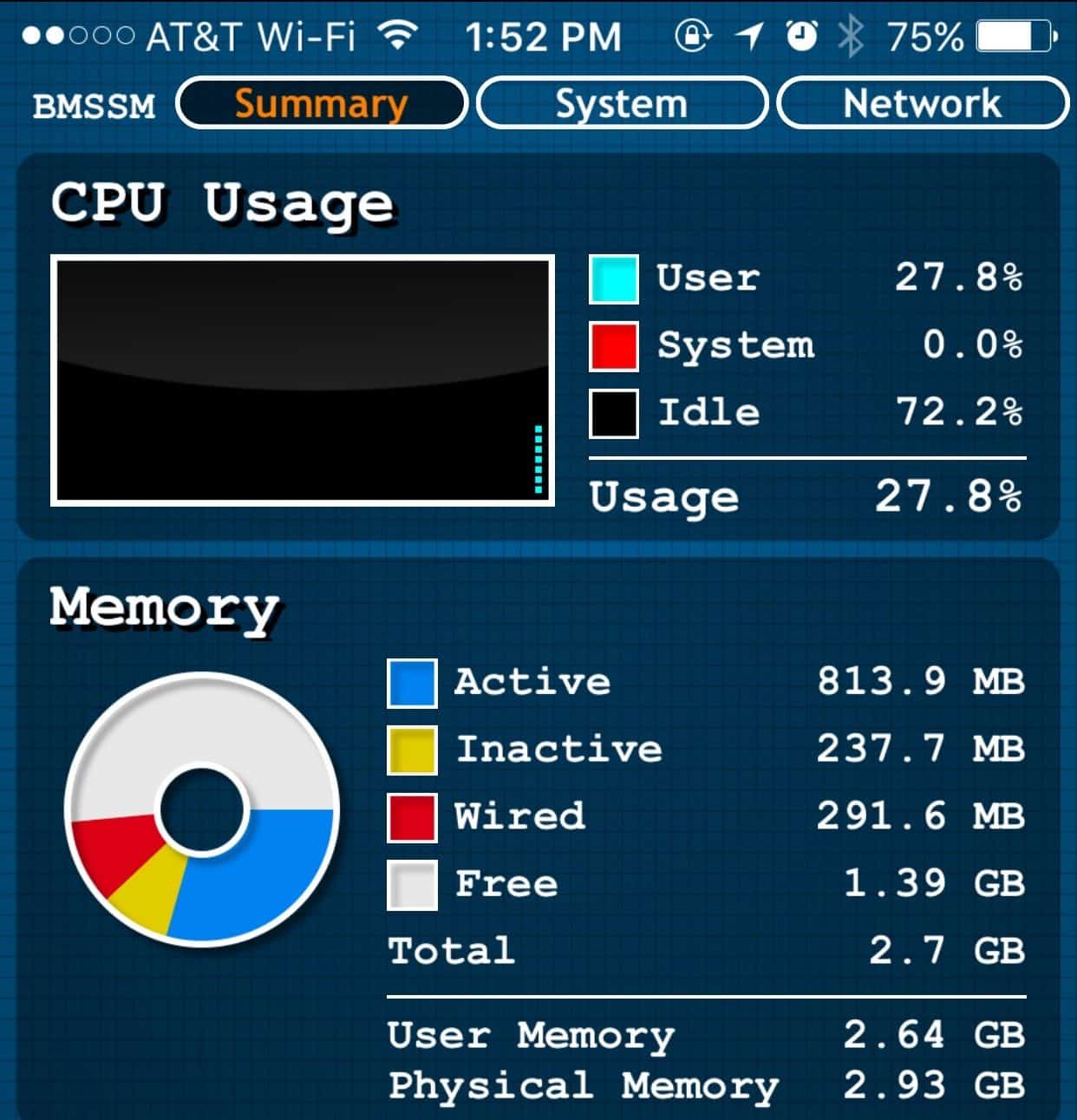
Task: Tap the CPU usage history graph
Action: pyautogui.click(x=303, y=380)
